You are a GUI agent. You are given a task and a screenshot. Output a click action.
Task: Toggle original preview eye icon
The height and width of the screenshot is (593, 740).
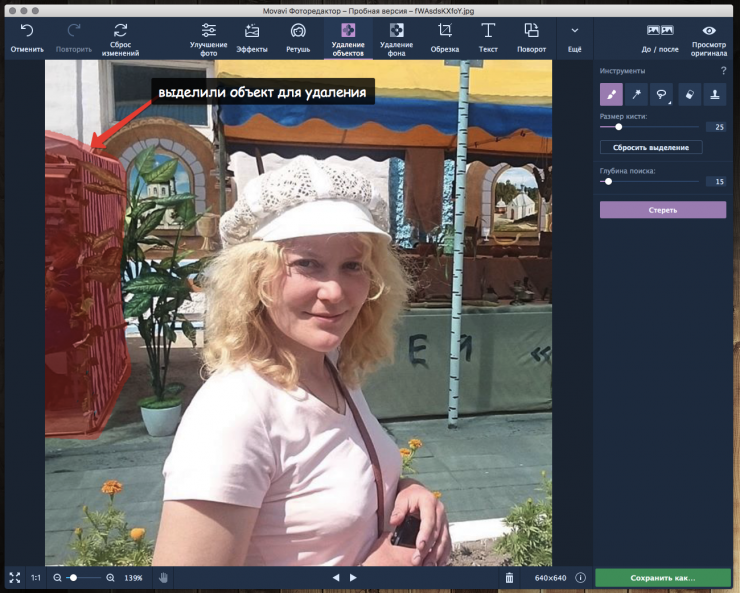click(709, 37)
